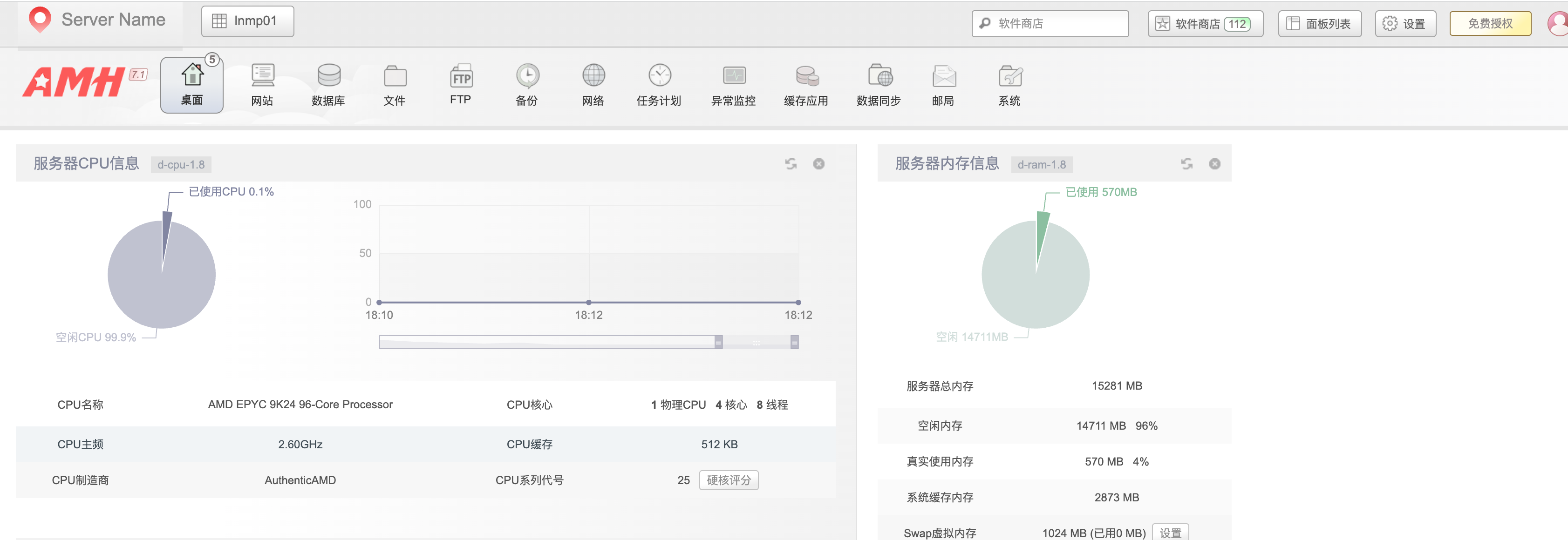Image resolution: width=1568 pixels, height=540 pixels.
Task: Click the 18:12 middle data point on CPU graph
Action: 589,302
